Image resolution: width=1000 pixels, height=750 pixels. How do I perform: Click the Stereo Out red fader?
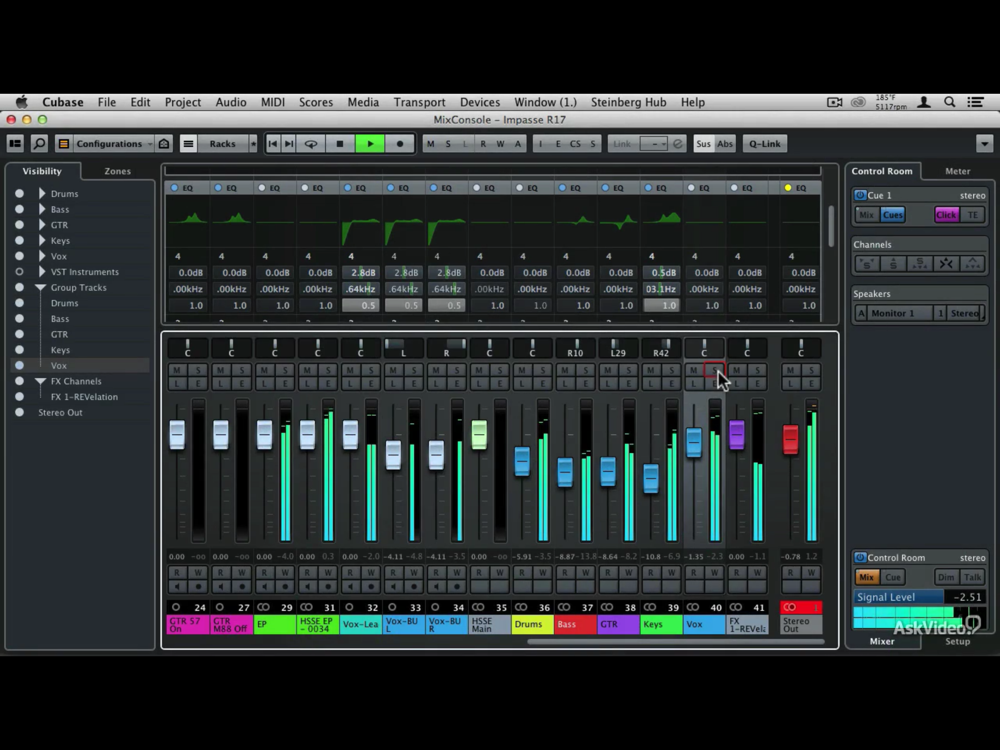point(790,439)
